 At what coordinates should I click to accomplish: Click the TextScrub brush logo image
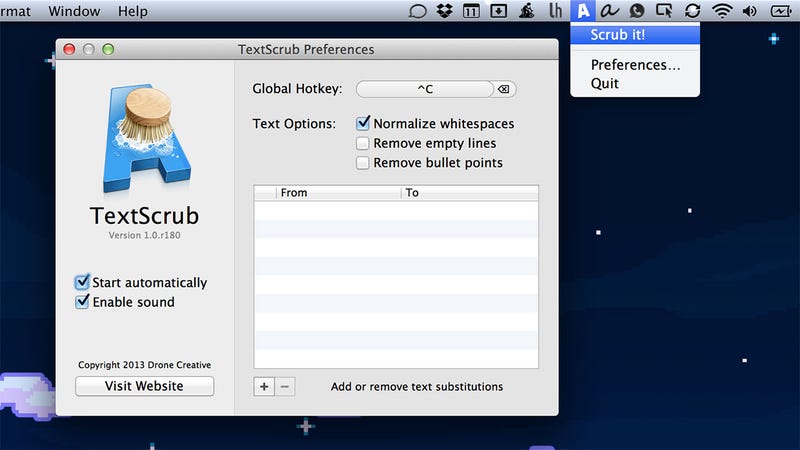[x=147, y=138]
